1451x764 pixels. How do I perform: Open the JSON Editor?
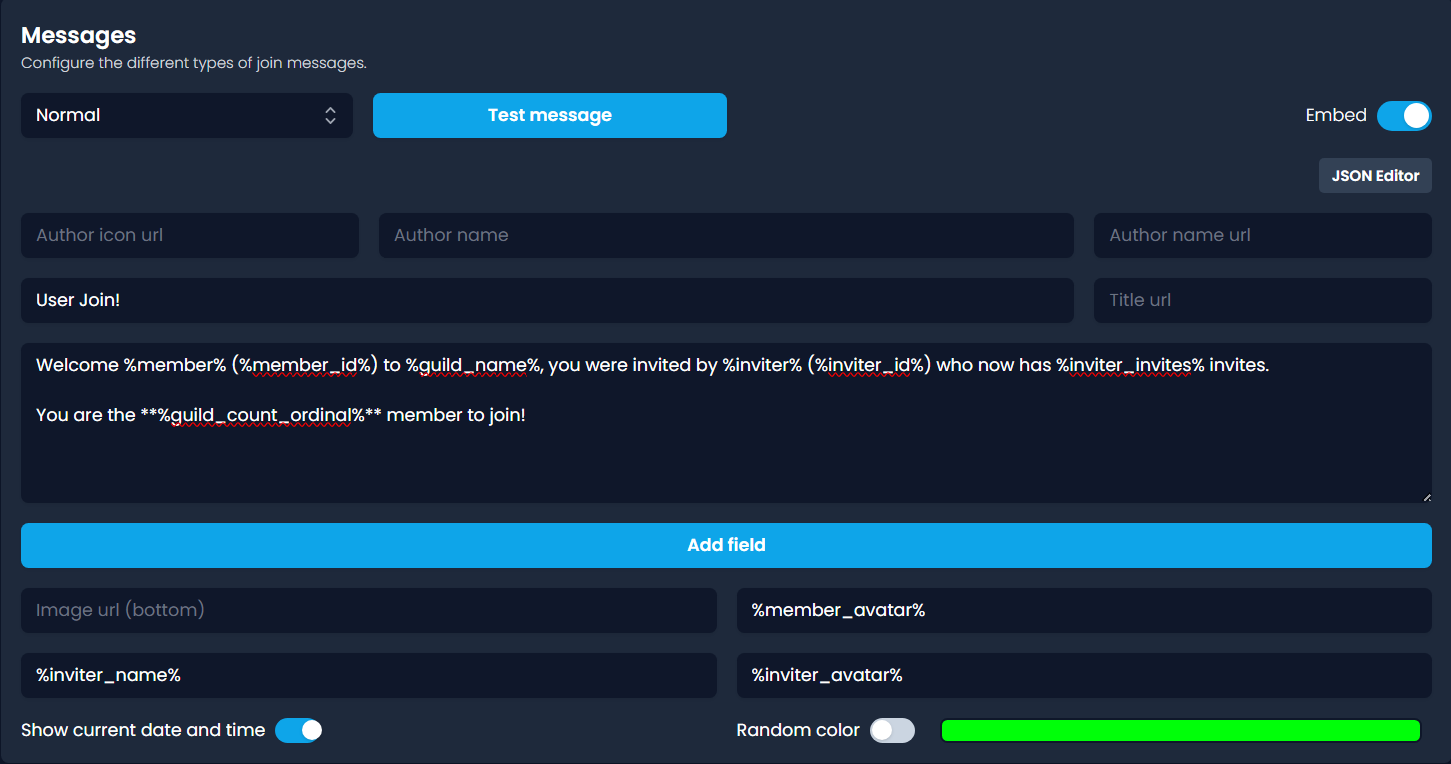click(x=1374, y=175)
